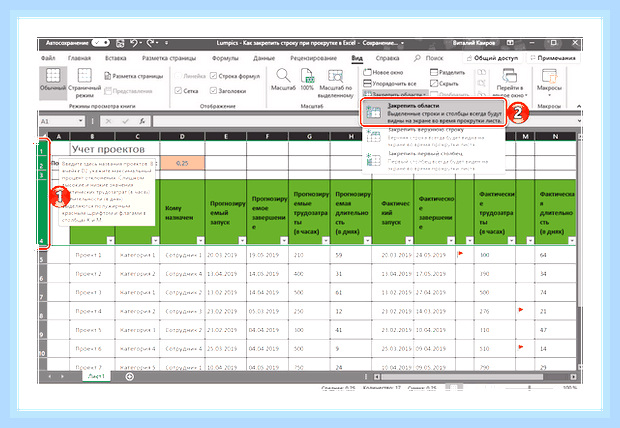The image size is (620, 428).
Task: Select cell D2 with value 0,25
Action: [x=182, y=163]
